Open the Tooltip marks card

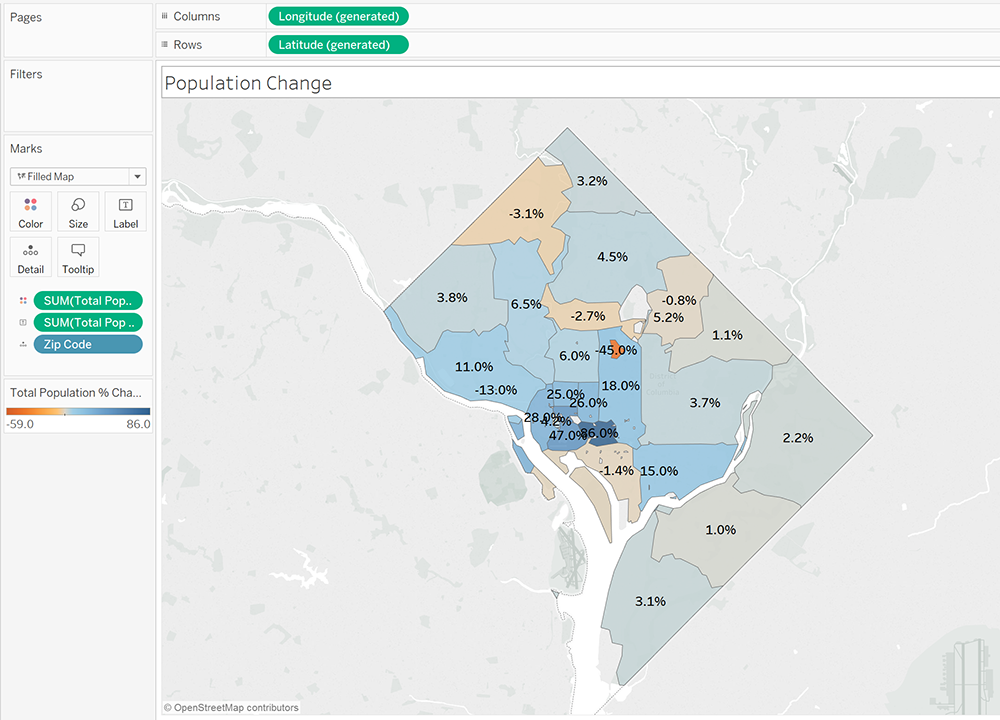pos(78,258)
